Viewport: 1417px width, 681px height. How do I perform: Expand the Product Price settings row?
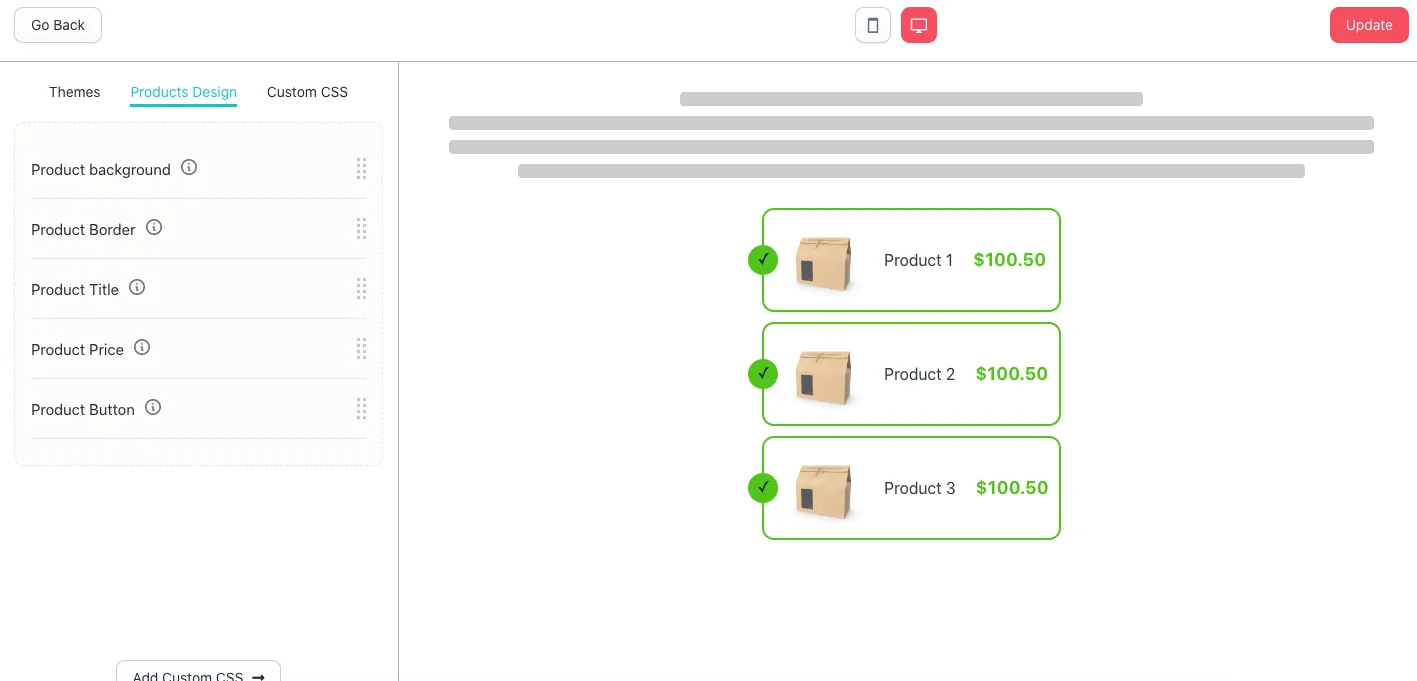77,350
